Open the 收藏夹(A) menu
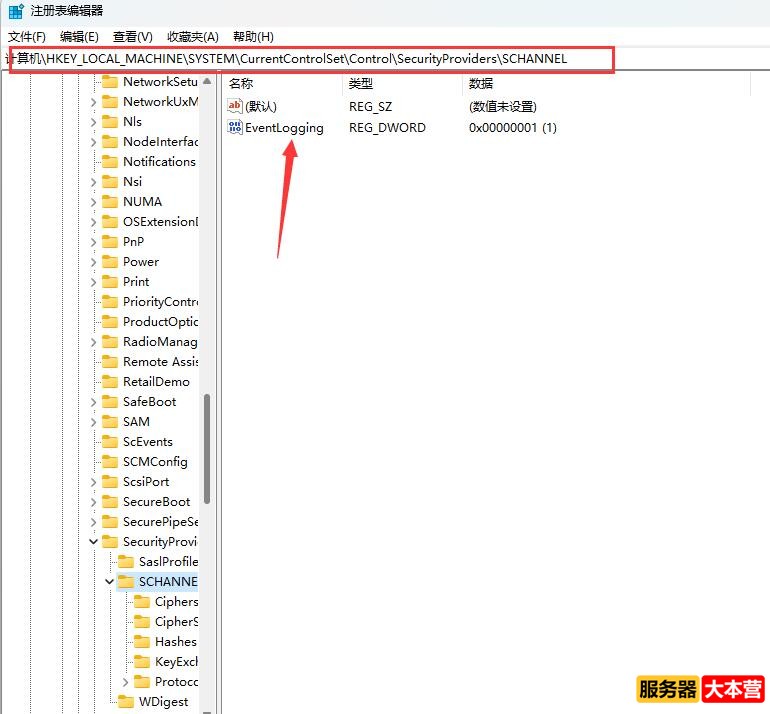 pyautogui.click(x=192, y=37)
